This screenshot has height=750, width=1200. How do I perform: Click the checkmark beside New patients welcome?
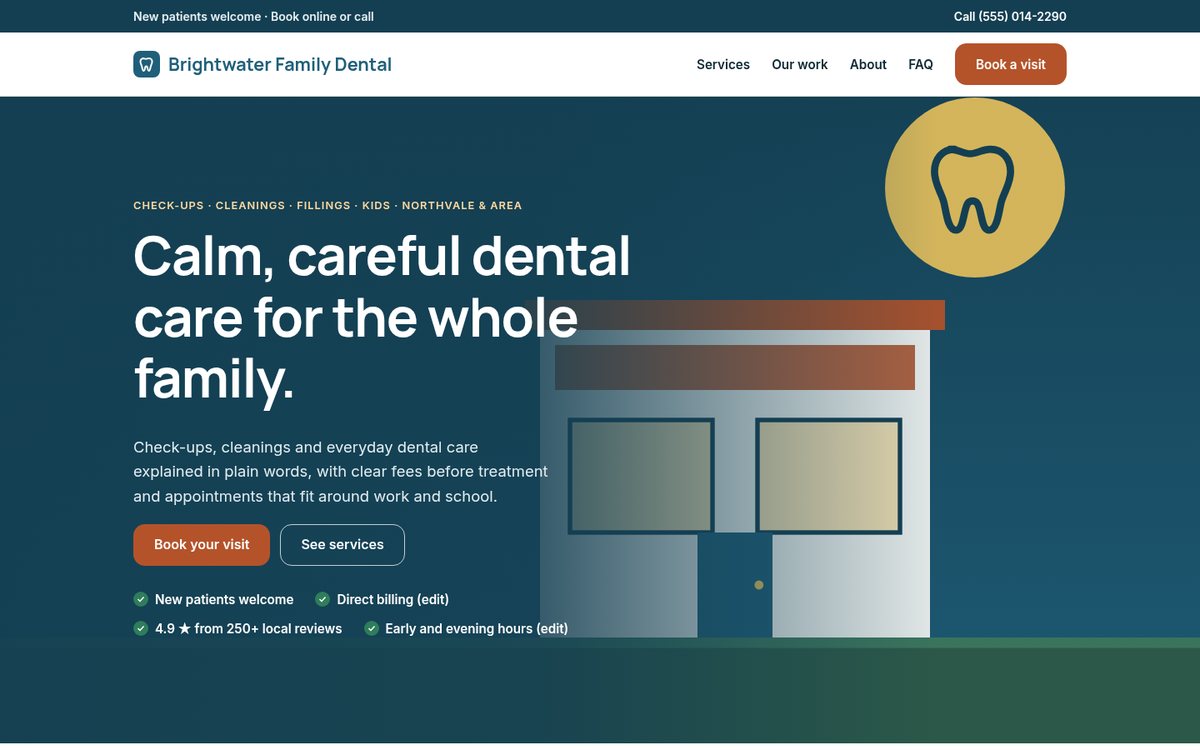[x=141, y=599]
